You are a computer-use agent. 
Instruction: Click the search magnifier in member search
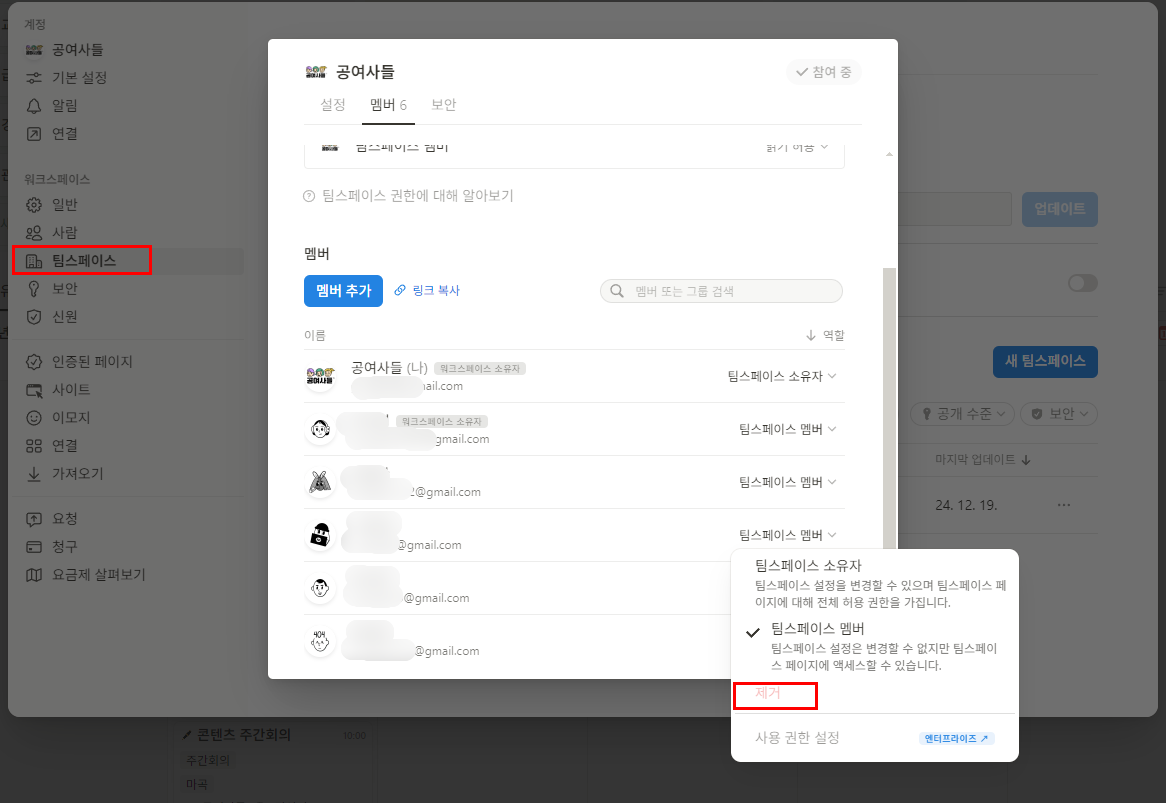point(616,291)
